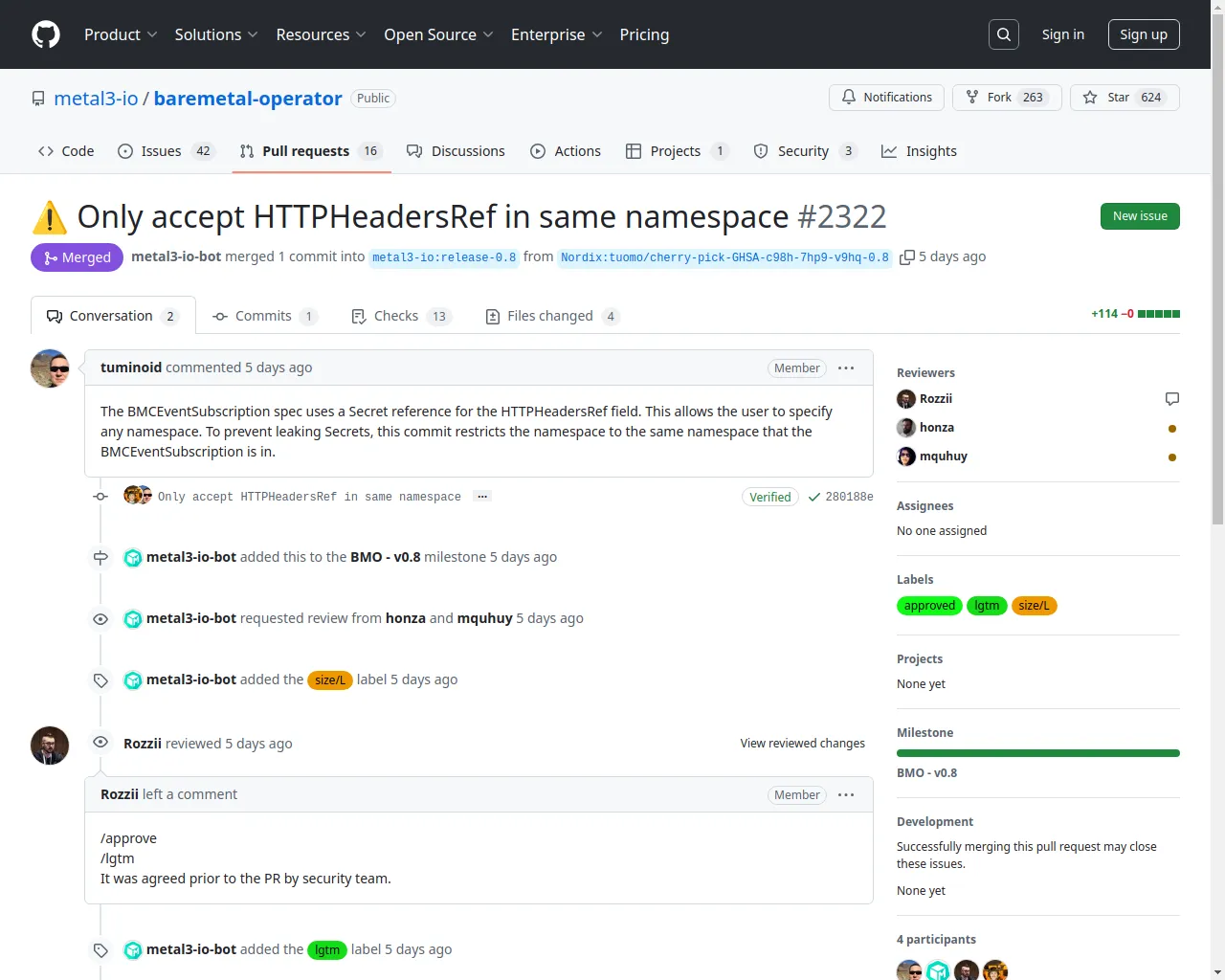Click metal3-io-bot avatar in size/L label event

click(x=133, y=679)
